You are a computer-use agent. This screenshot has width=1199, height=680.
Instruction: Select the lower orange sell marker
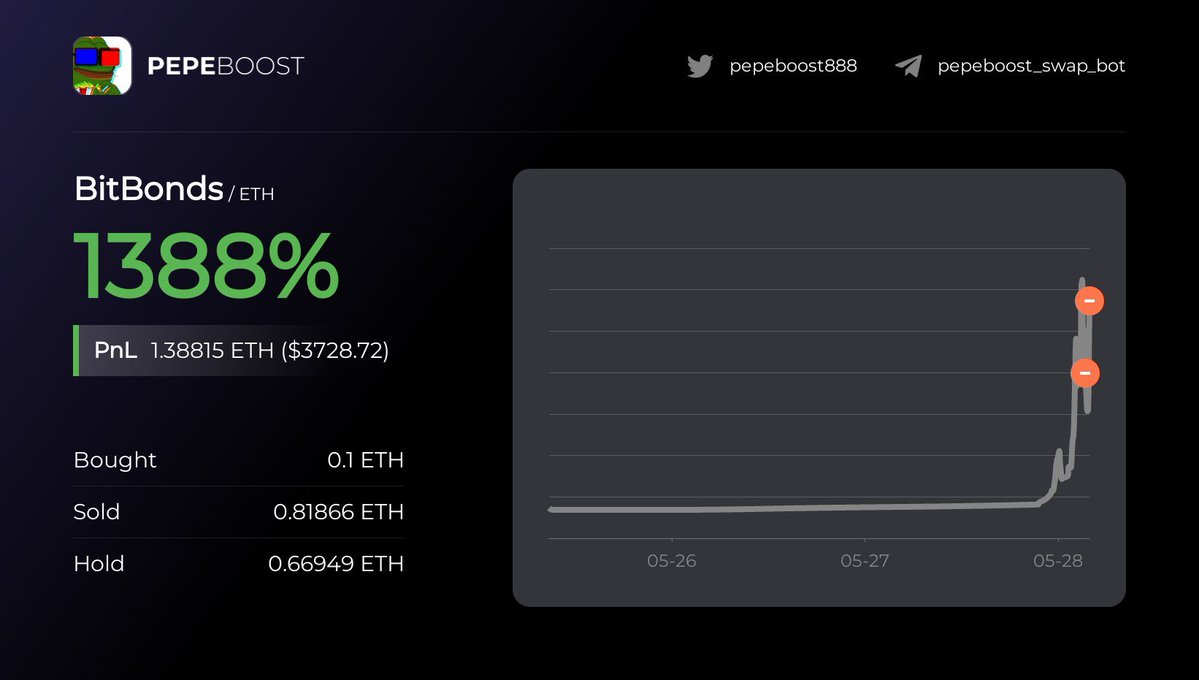pos(1084,373)
